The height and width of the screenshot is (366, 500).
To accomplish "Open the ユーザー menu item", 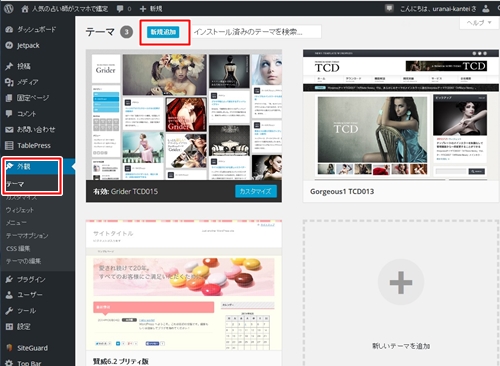I will 30,295.
